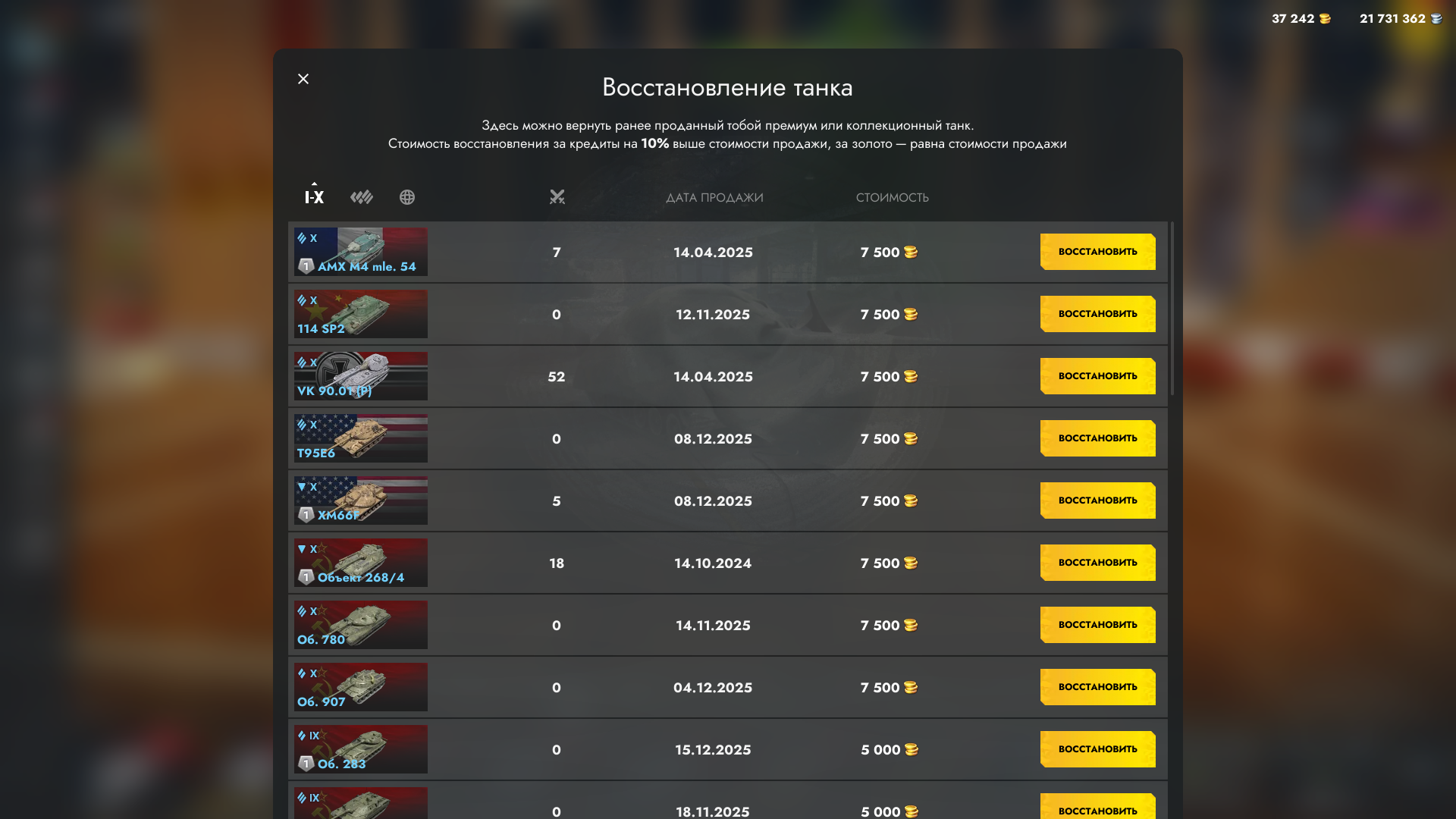Select the Об. 780 tank thumbnail
Viewport: 1456px width, 819px height.
pyautogui.click(x=361, y=625)
